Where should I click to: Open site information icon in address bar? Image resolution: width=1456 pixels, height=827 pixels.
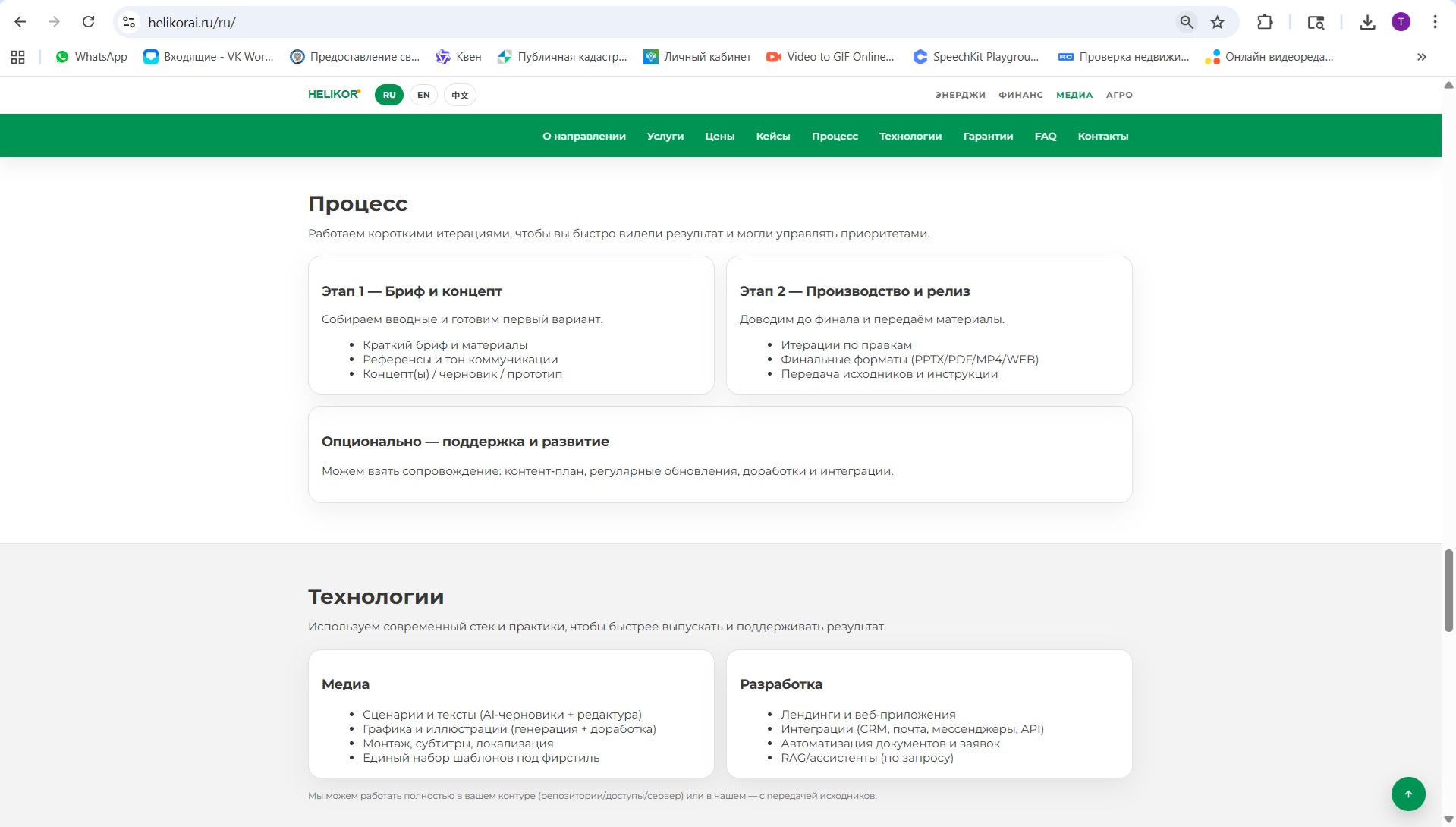point(130,22)
